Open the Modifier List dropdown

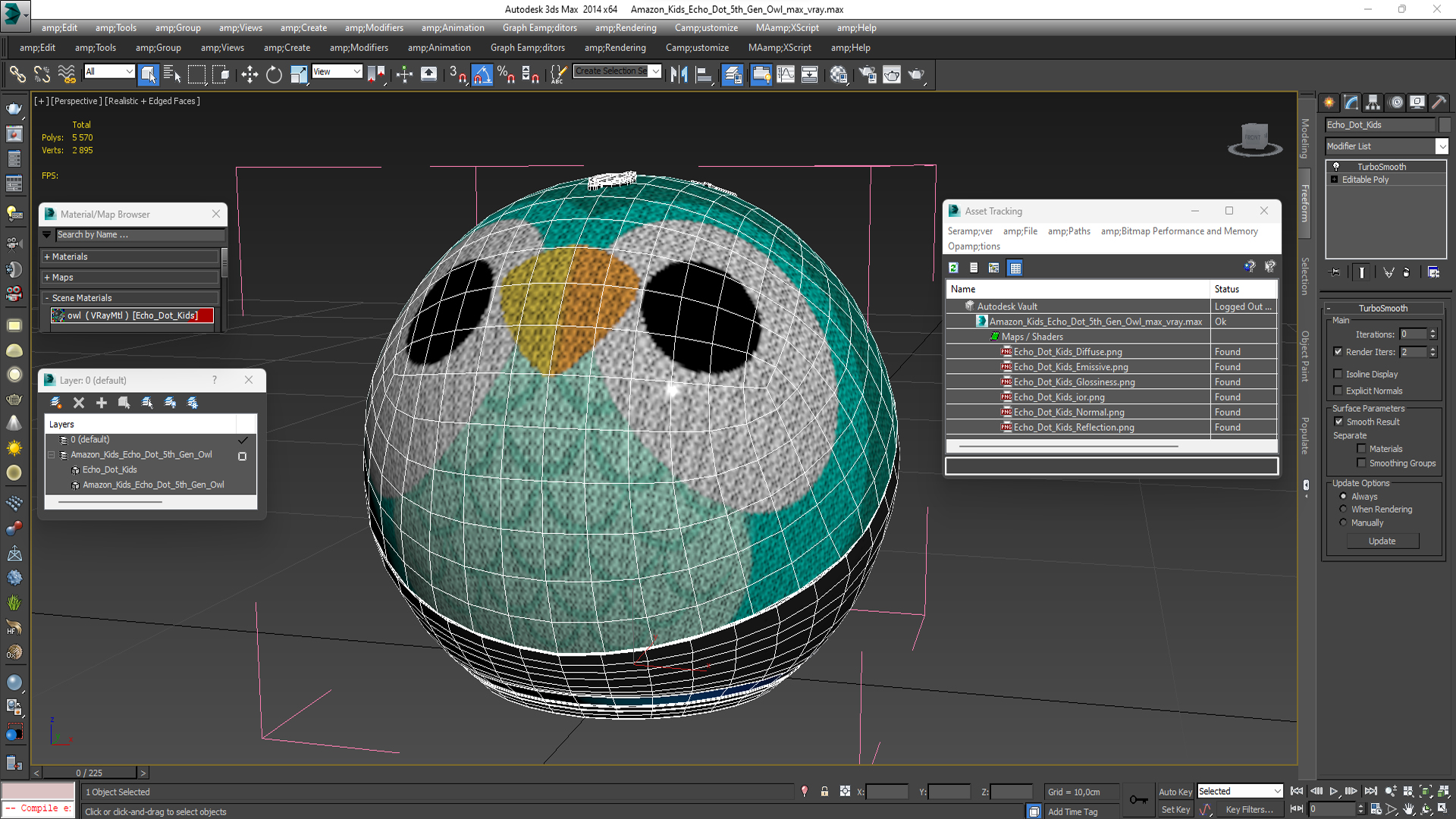point(1386,146)
